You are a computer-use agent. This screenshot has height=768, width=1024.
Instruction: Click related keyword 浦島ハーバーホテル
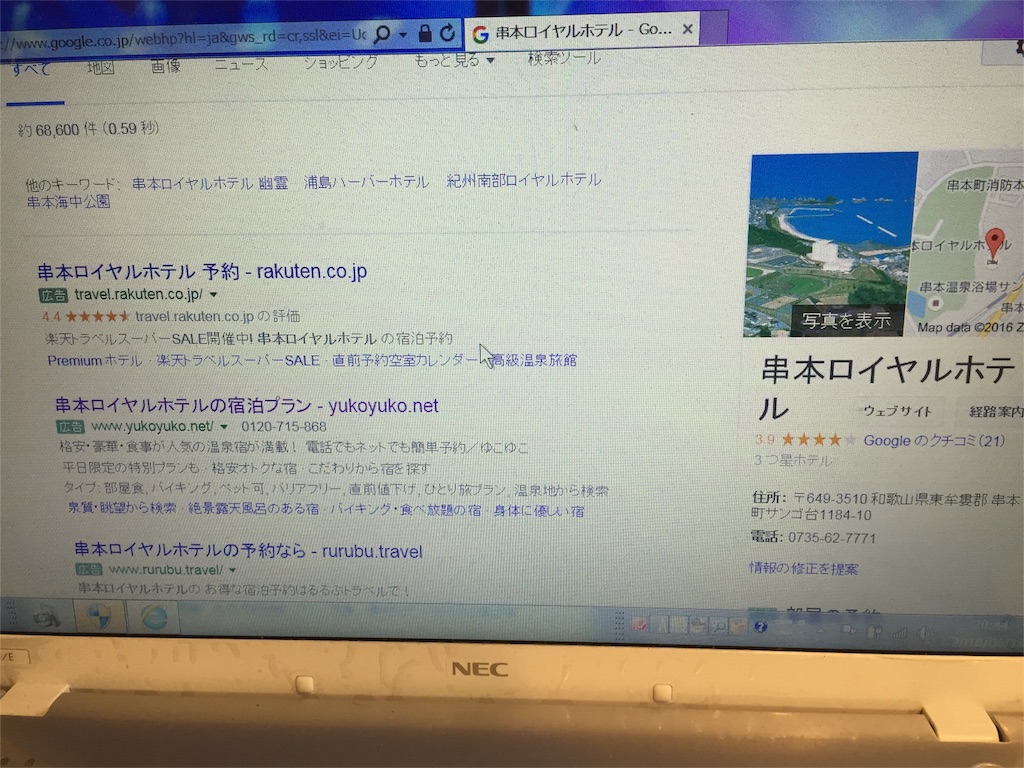tap(366, 182)
